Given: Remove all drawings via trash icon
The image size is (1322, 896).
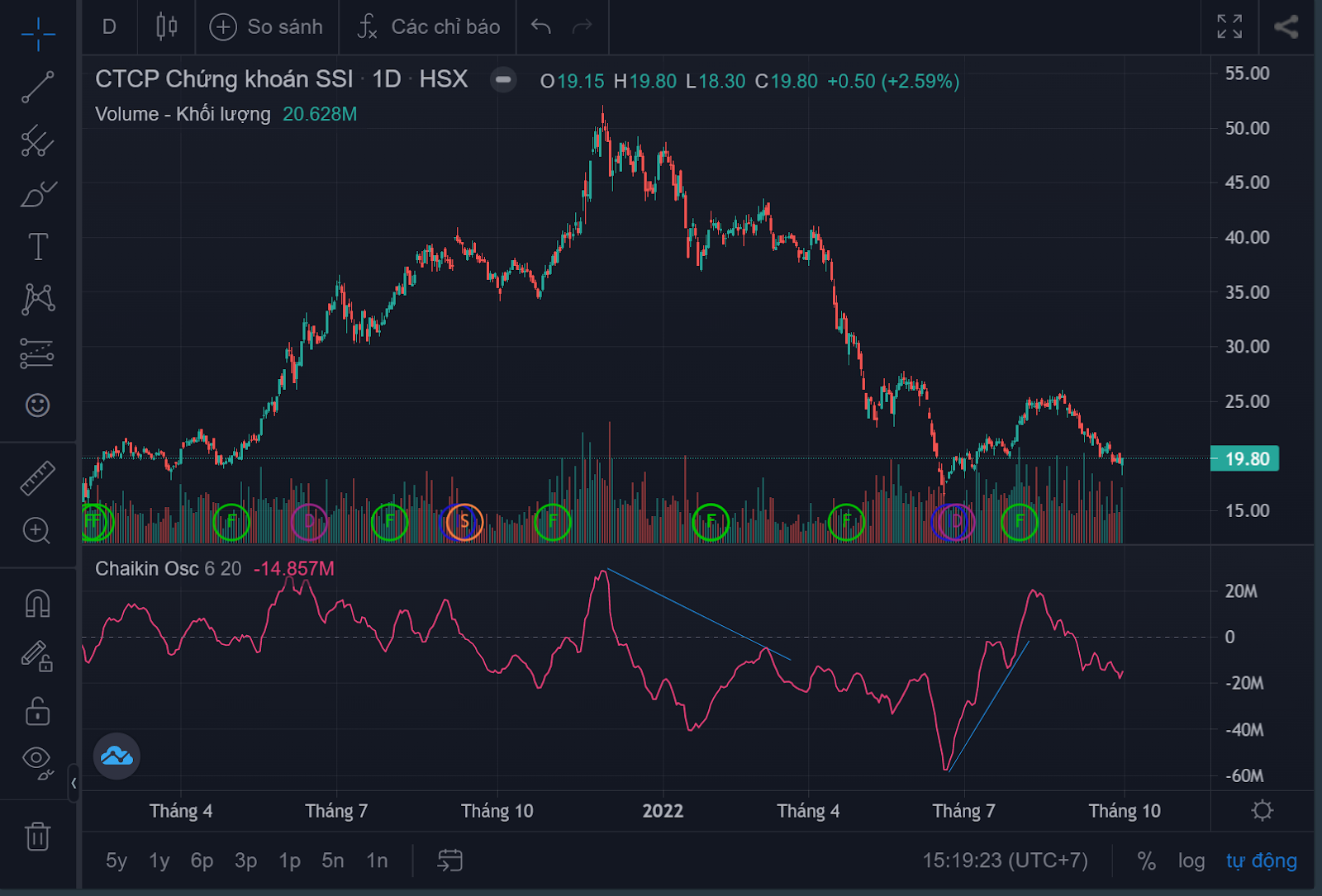Looking at the screenshot, I should (x=38, y=837).
